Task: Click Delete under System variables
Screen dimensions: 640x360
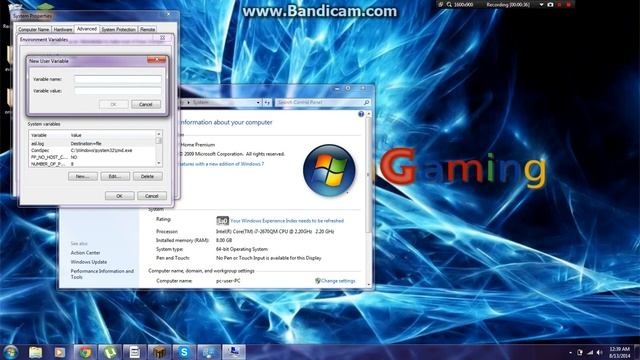Action: click(x=147, y=176)
